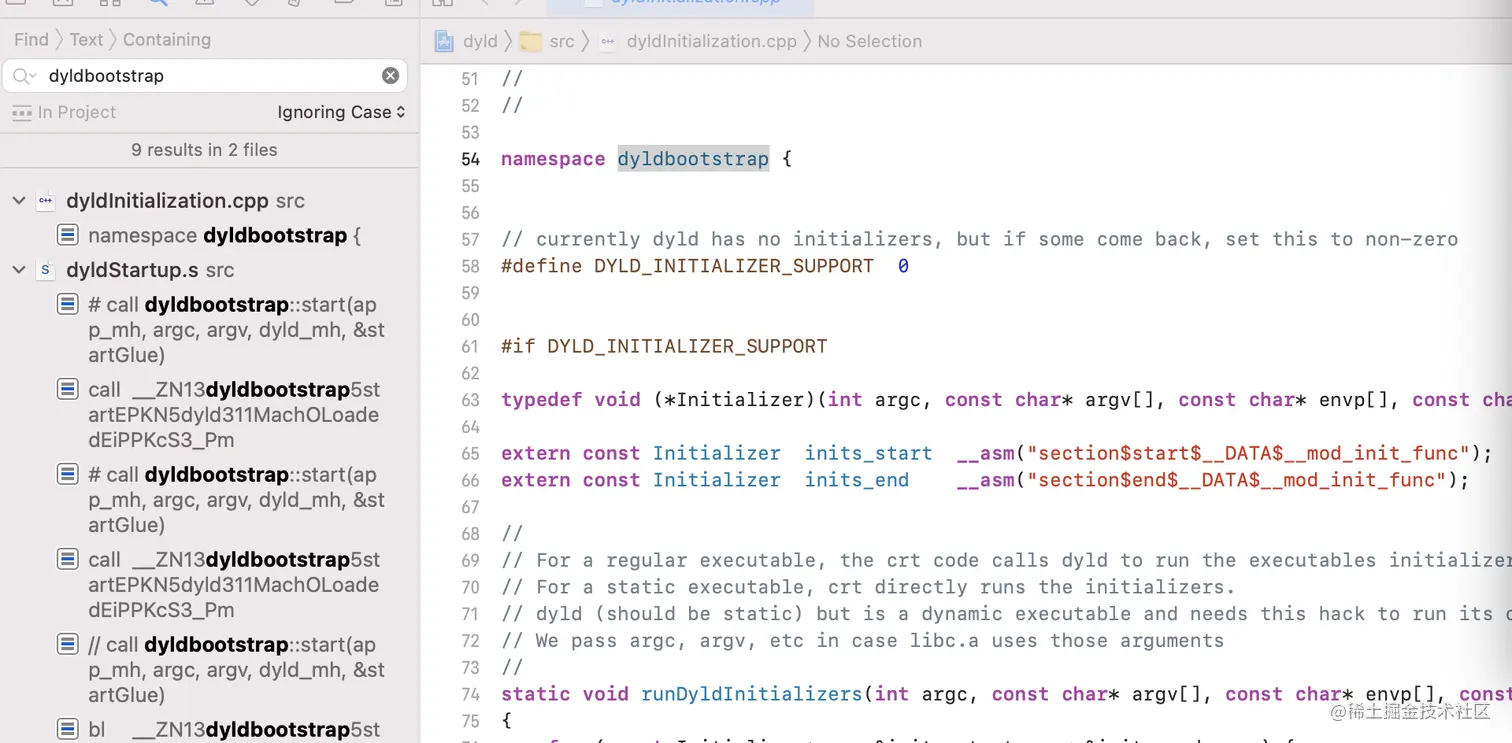Click the inits_end identifier
Image resolution: width=1512 pixels, height=743 pixels.
coord(857,480)
